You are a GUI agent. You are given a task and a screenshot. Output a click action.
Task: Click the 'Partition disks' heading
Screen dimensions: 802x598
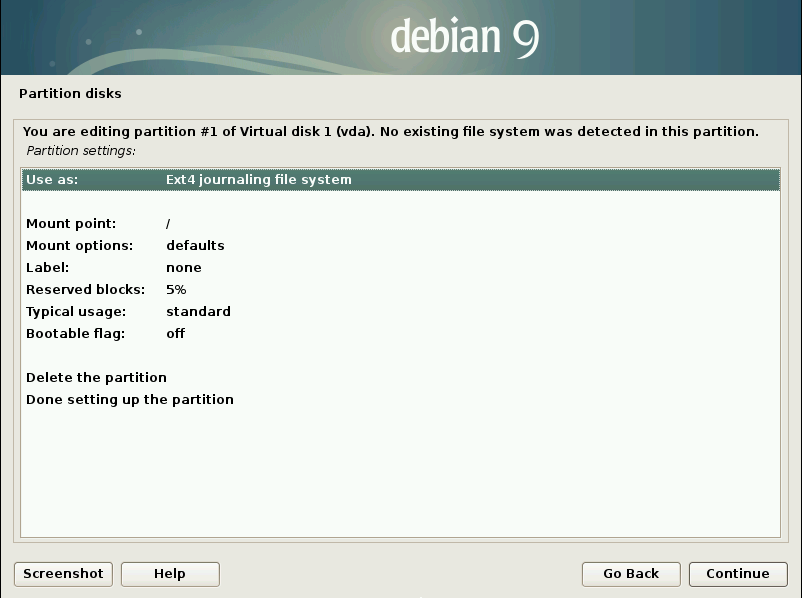click(x=70, y=94)
